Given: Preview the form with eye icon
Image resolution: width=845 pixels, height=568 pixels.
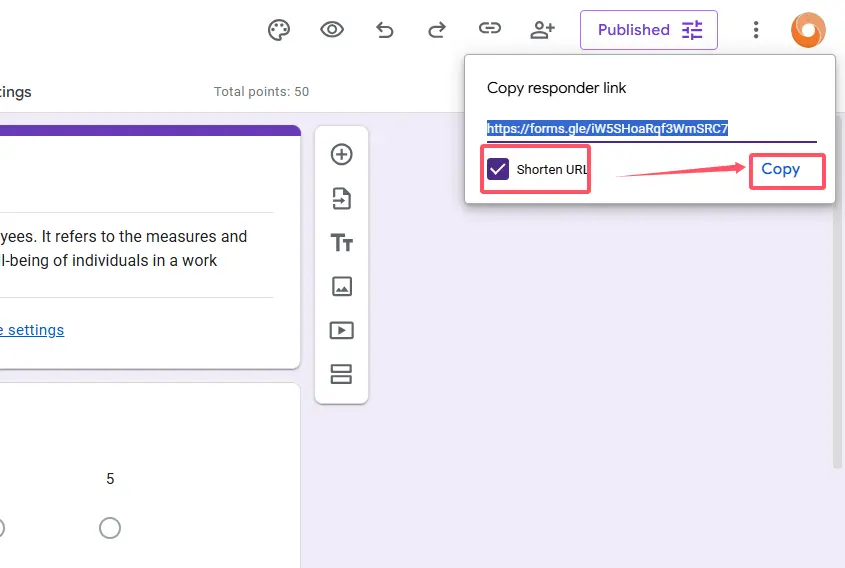Looking at the screenshot, I should tap(332, 30).
